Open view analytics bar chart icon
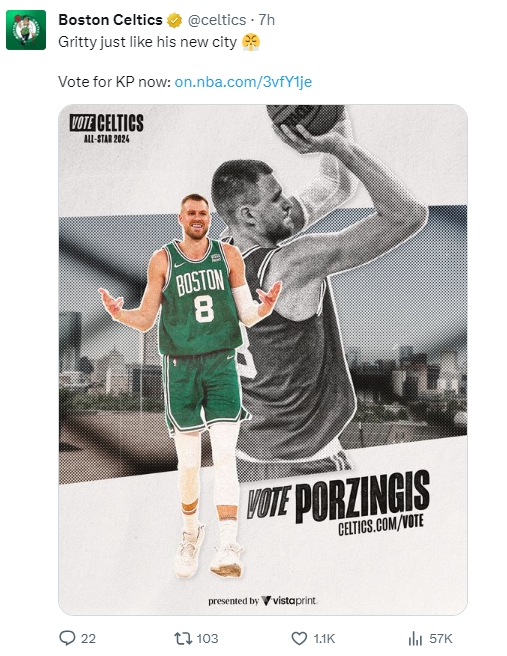The image size is (507, 656). point(415,638)
